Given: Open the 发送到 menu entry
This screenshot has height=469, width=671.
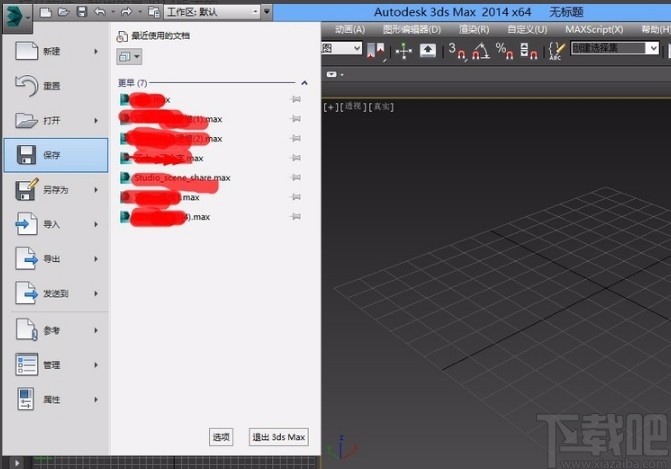Looking at the screenshot, I should coord(56,294).
